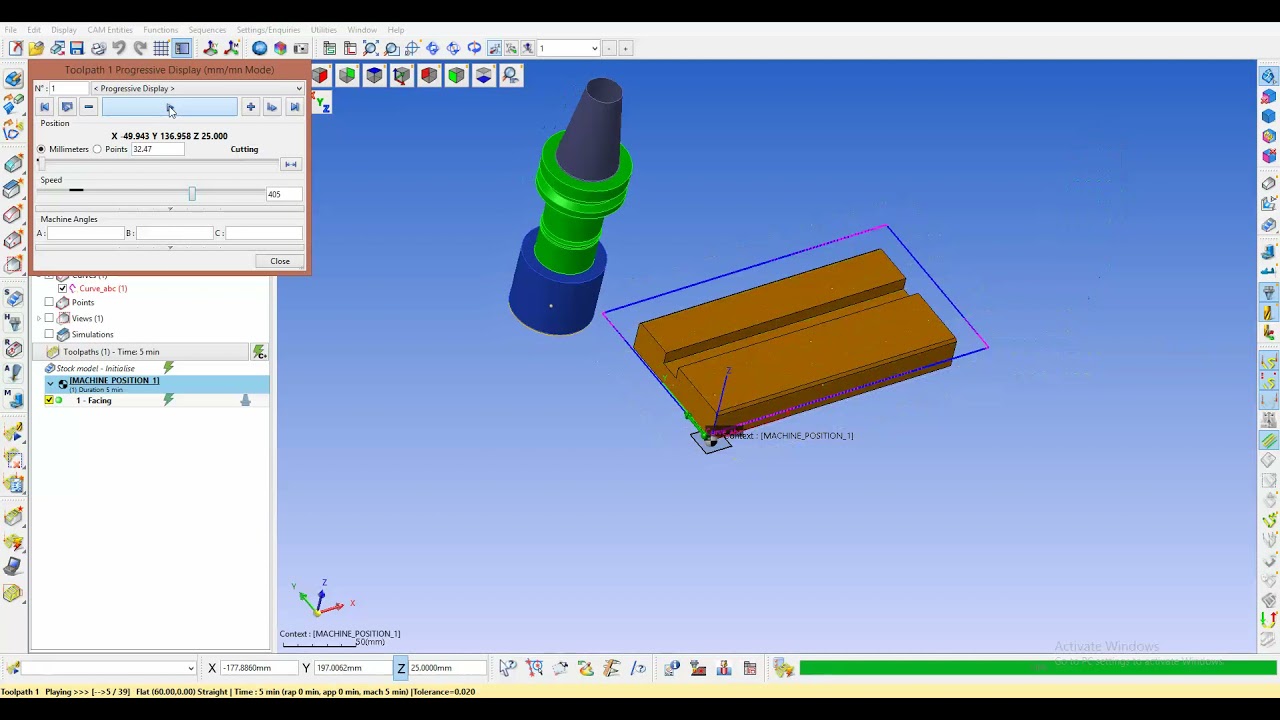Viewport: 1280px width, 720px height.
Task: Click the Speed slider handle
Action: (x=192, y=193)
